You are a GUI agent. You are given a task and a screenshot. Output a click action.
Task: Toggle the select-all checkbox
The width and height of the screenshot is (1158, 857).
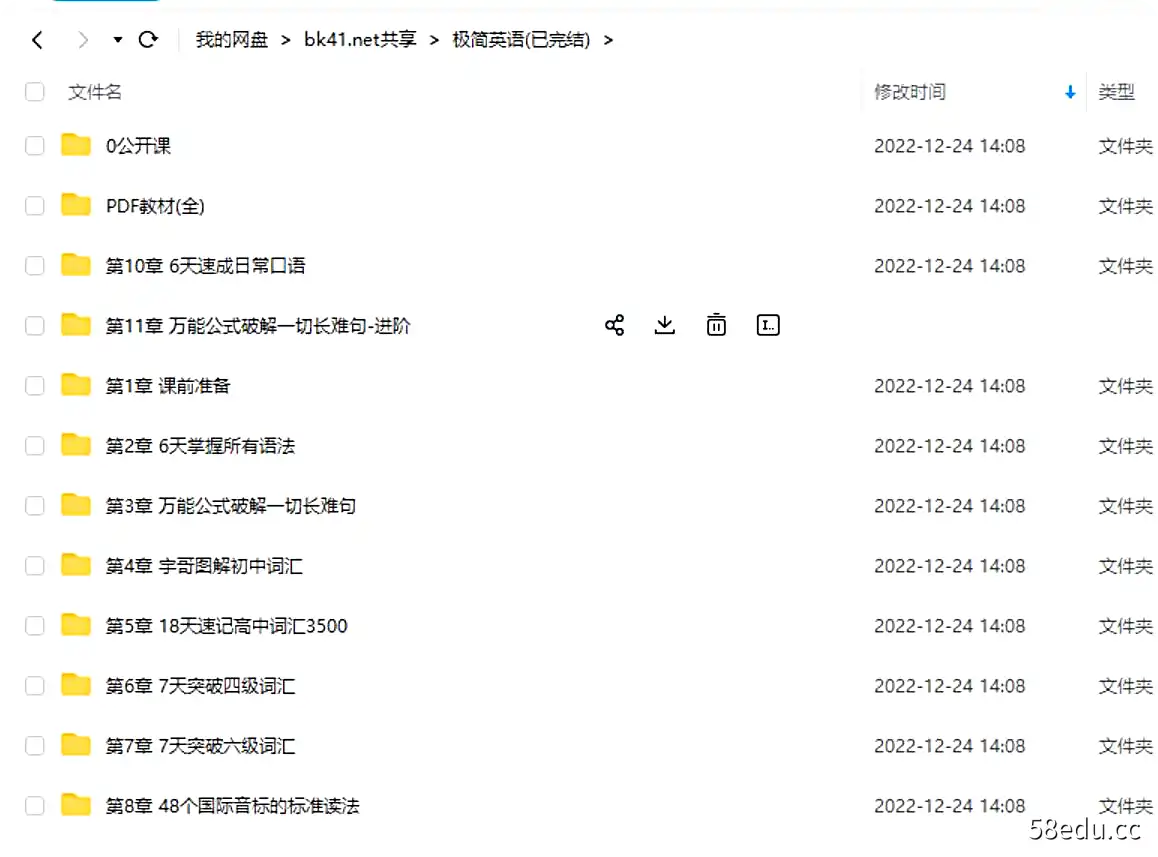coord(35,92)
